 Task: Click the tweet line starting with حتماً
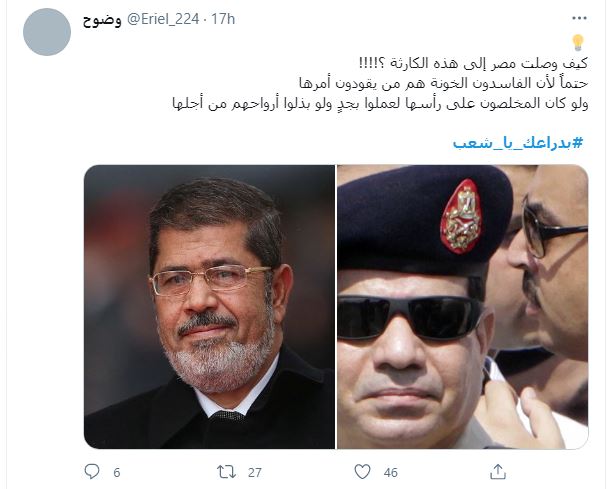pos(443,83)
